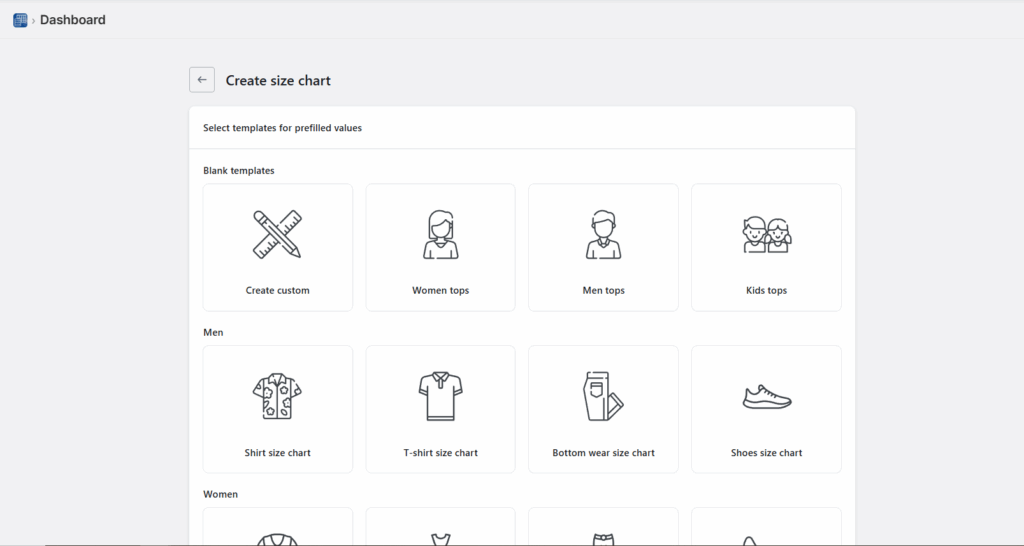Click the T-shirt size chart label

pos(440,453)
